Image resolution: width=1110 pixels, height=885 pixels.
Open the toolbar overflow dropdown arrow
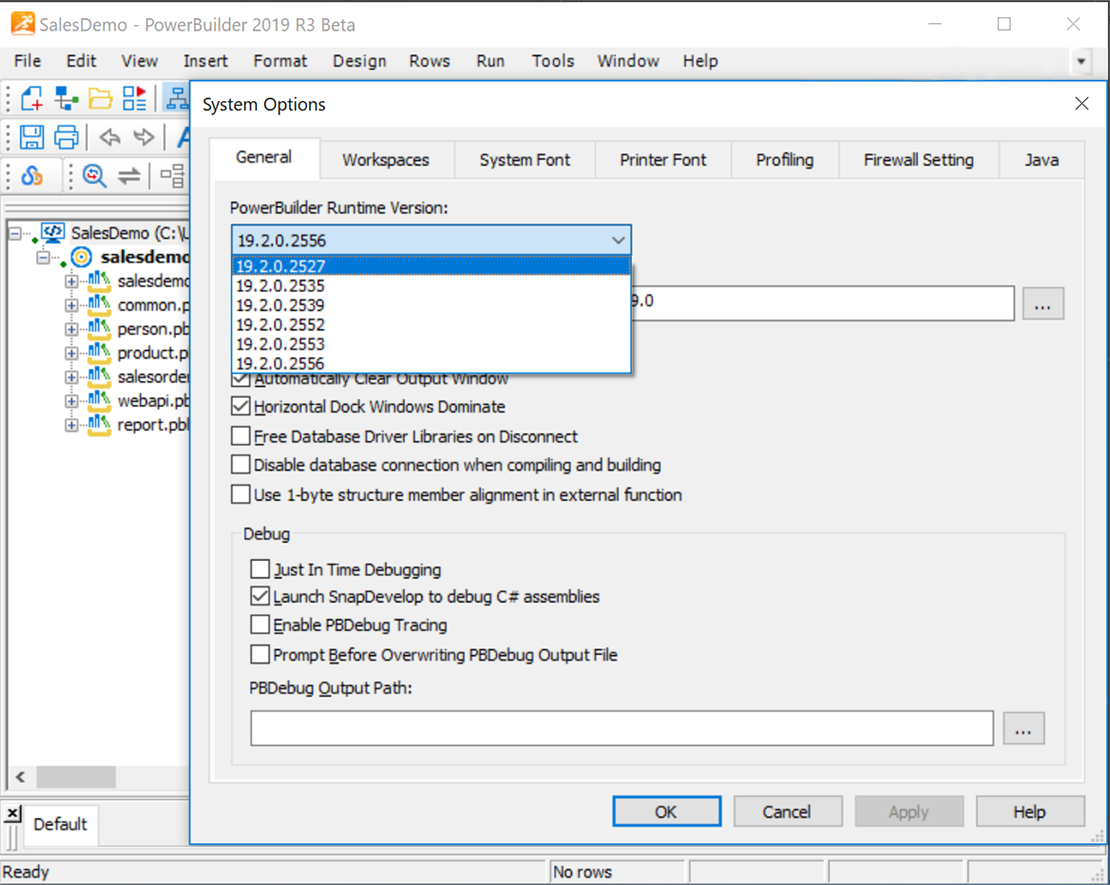point(1081,61)
